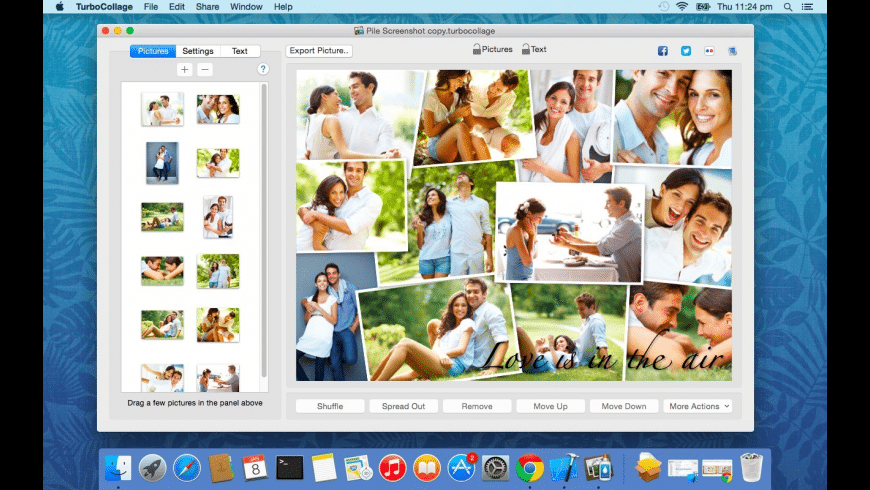Share the collage via Flickr icon
The height and width of the screenshot is (490, 870).
[x=709, y=51]
